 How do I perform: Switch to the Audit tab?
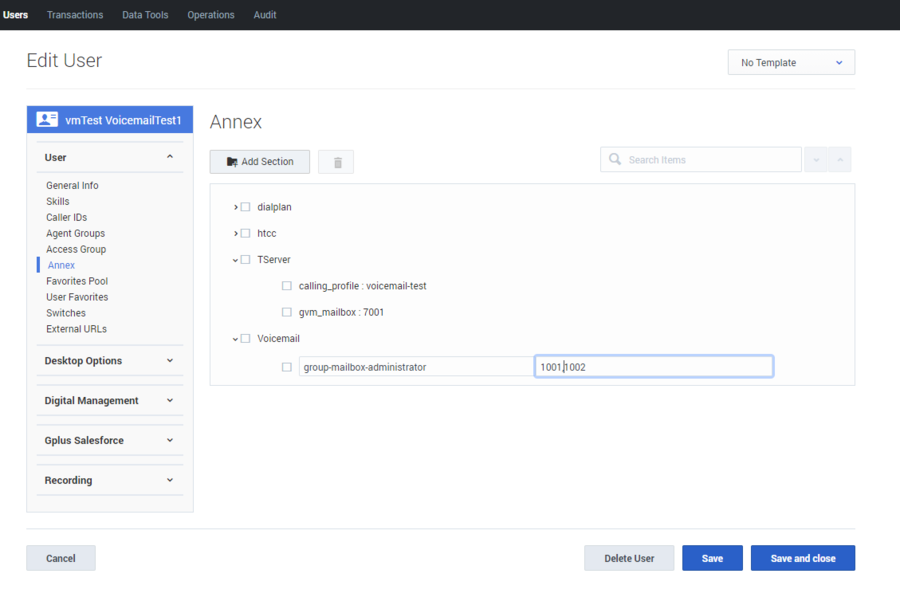[x=265, y=15]
